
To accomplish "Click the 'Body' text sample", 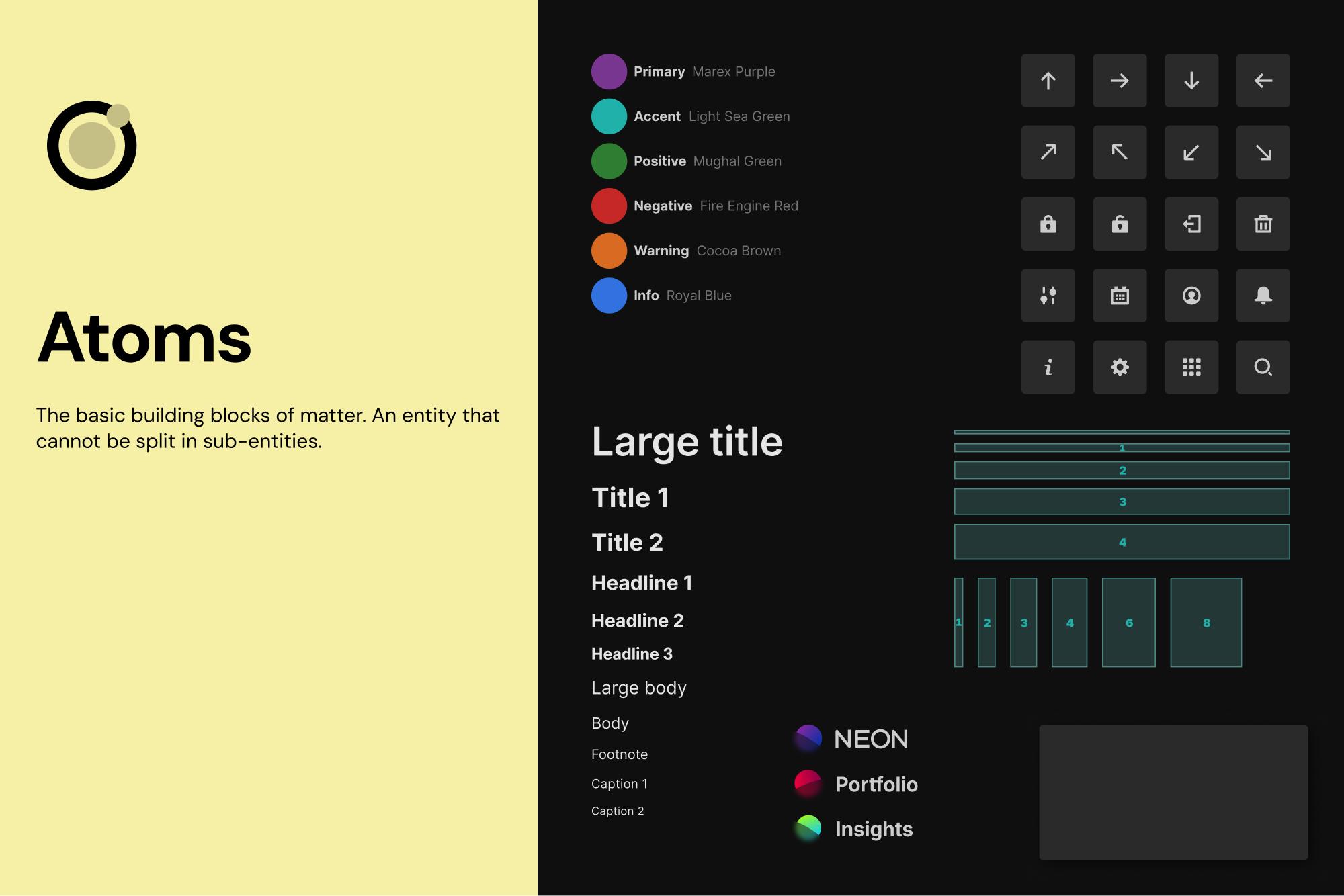I will [610, 723].
